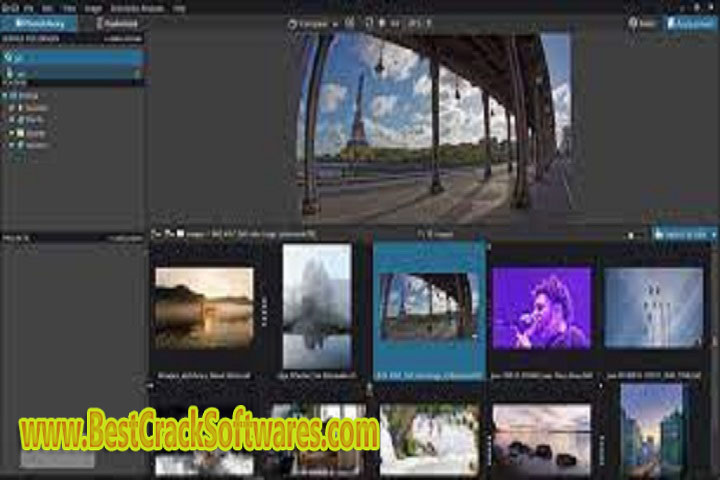Select the second row in Source Browser

click(73, 73)
